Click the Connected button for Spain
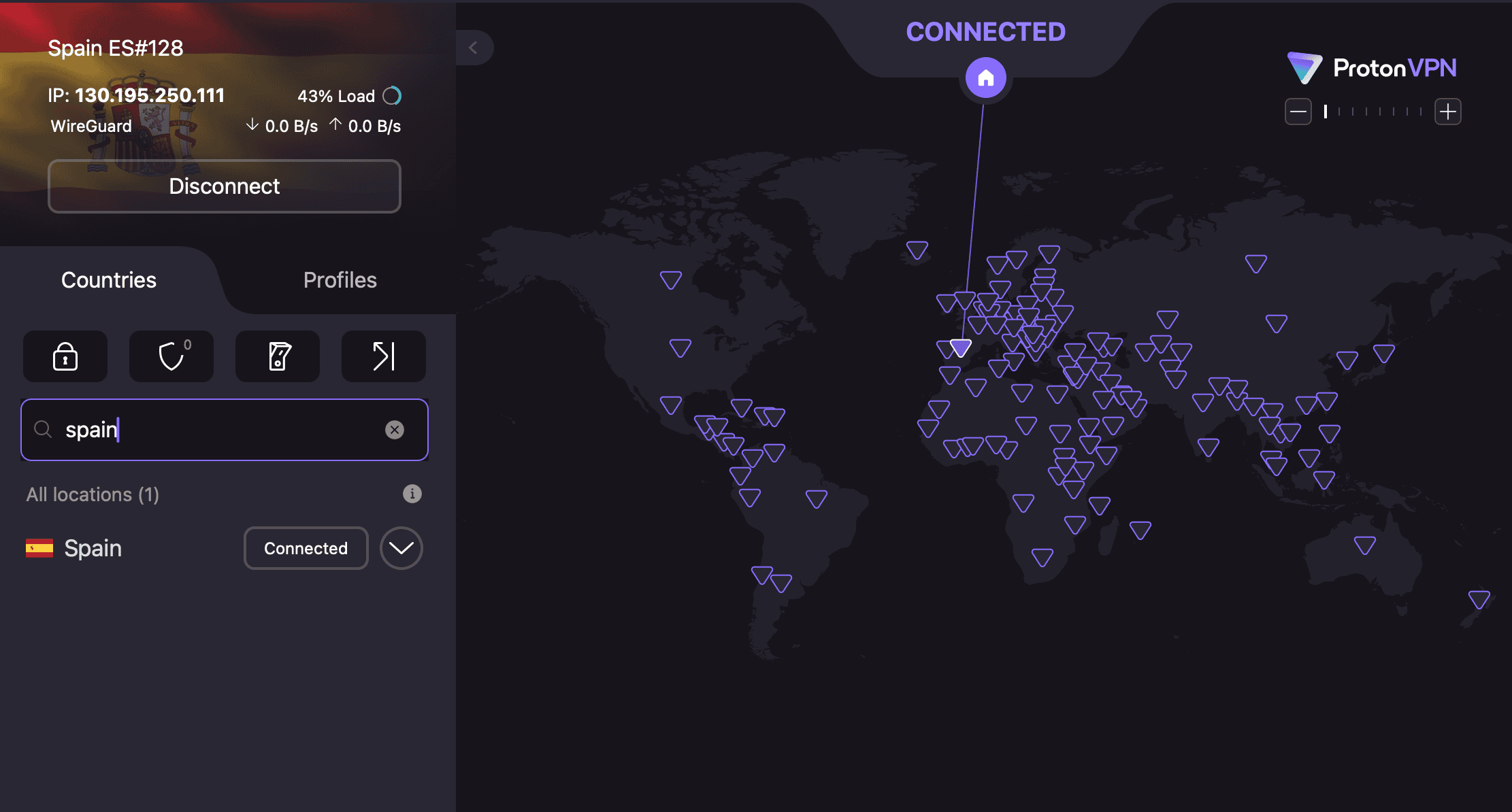Screen dimensions: 1512x812 [x=306, y=548]
